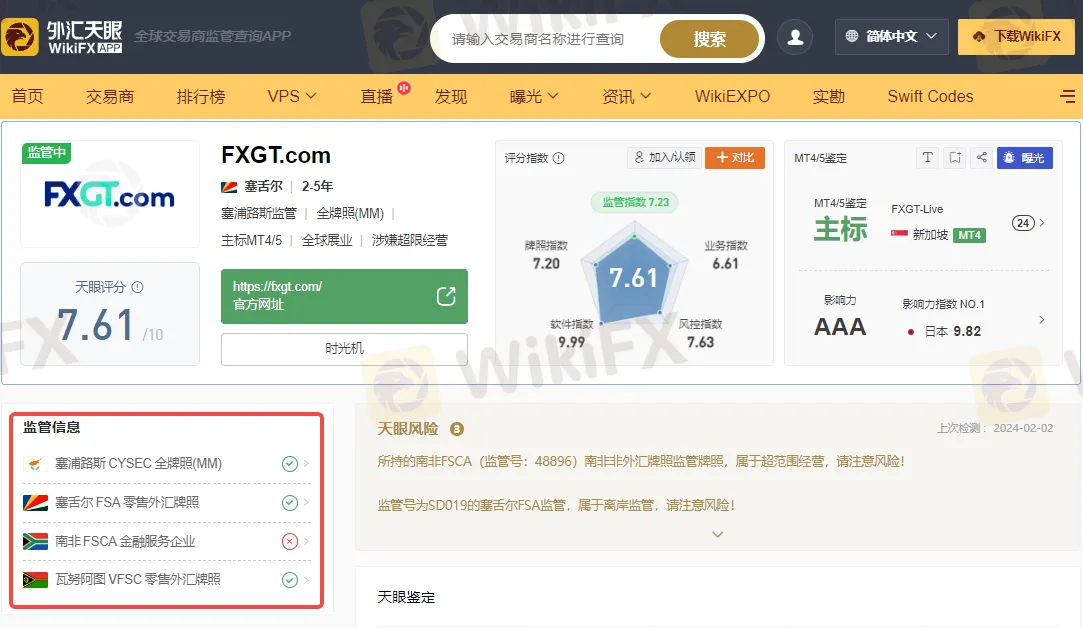This screenshot has width=1083, height=628.
Task: Go to the 排行榜 tab
Action: pyautogui.click(x=201, y=97)
